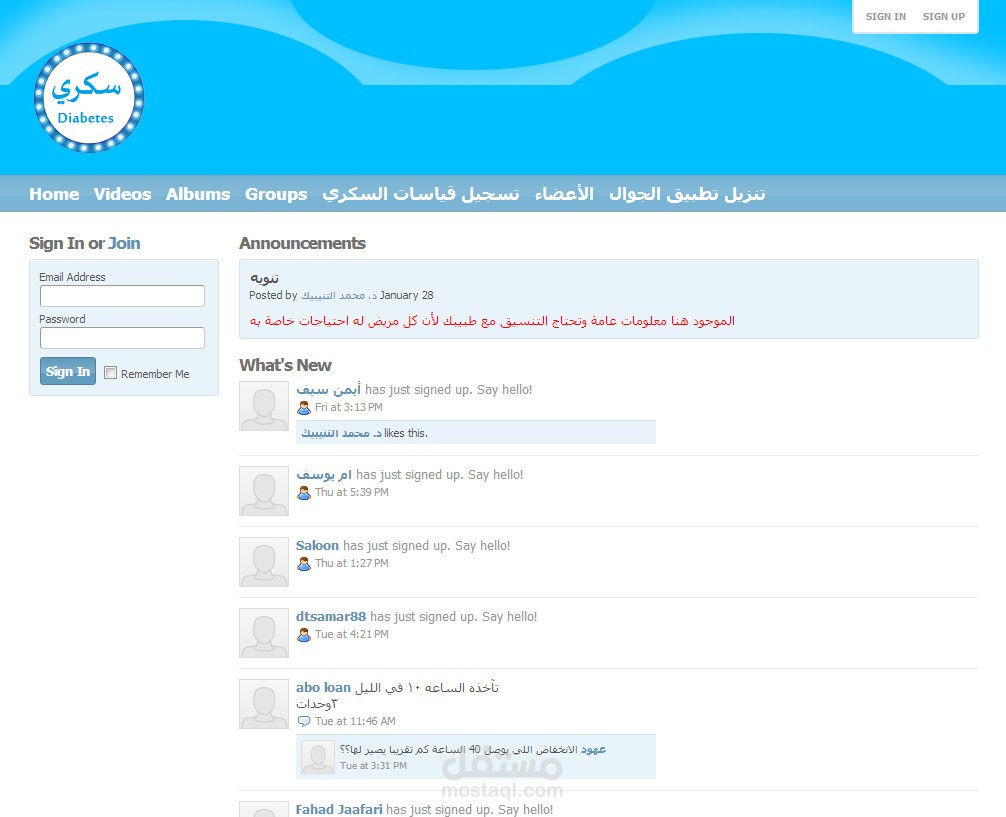Click the د. محمد التنيبيك likes-this name link
Image resolution: width=1006 pixels, height=817 pixels.
(341, 433)
